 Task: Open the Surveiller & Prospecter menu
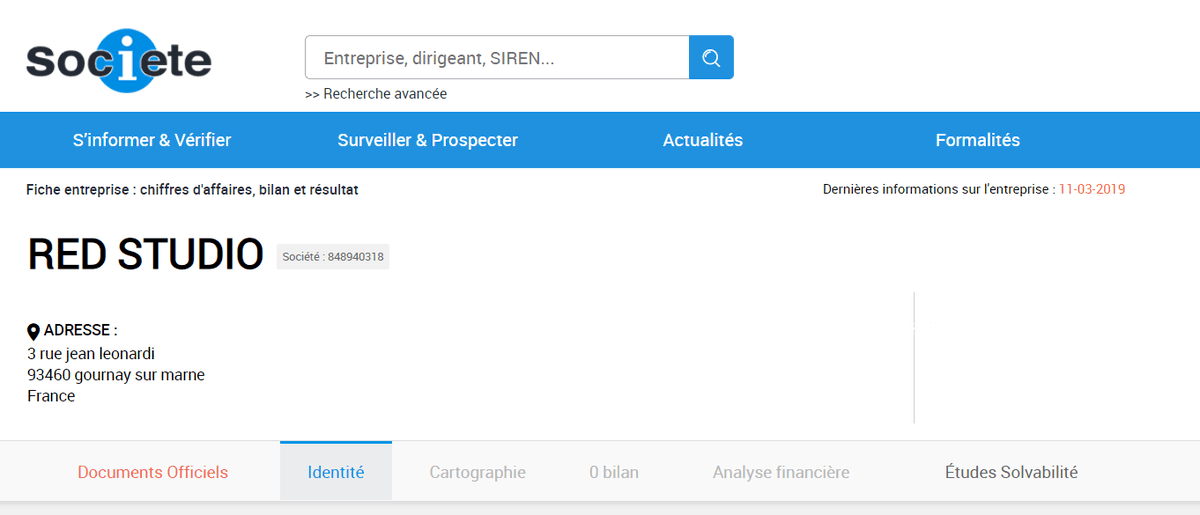(x=428, y=140)
